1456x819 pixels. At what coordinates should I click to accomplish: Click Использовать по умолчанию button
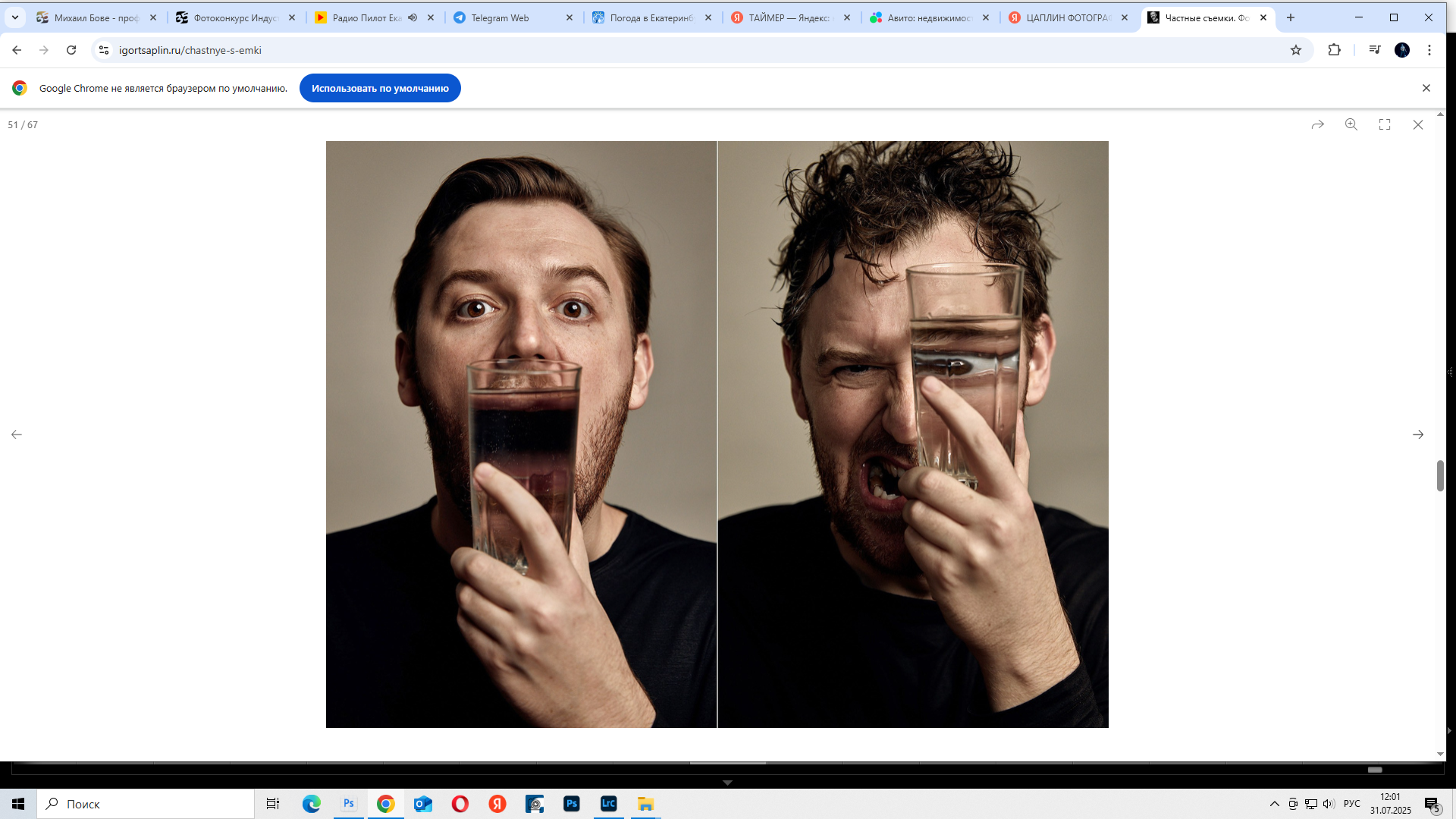coord(380,88)
